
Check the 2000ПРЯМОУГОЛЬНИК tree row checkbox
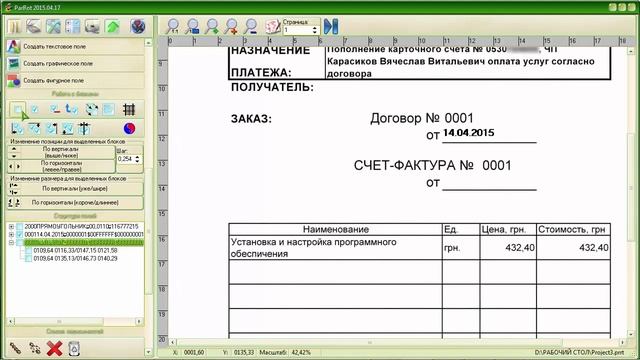(19, 227)
